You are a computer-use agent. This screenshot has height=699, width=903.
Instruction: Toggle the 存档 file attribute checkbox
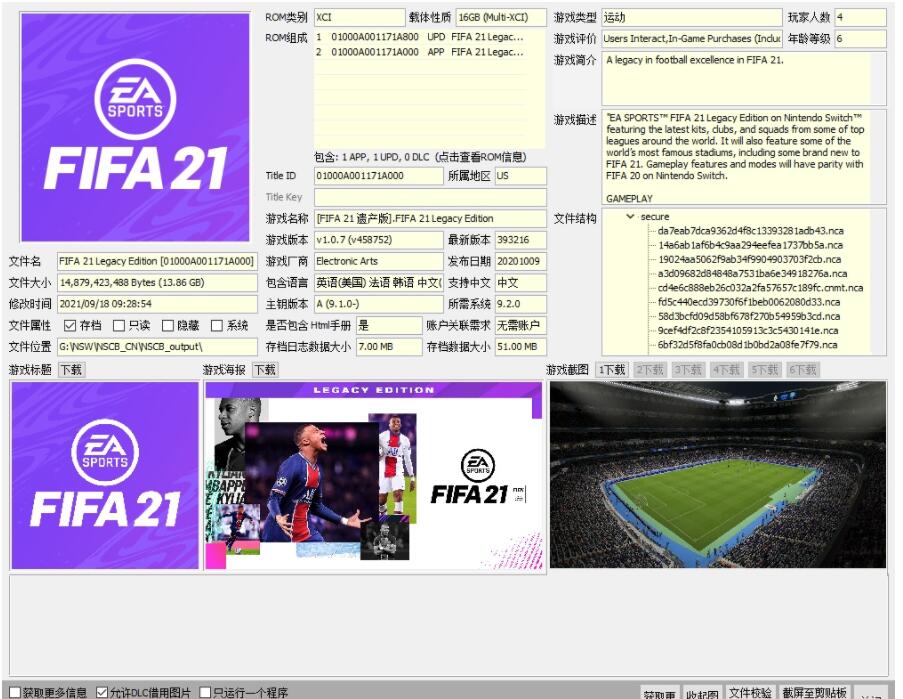point(70,326)
